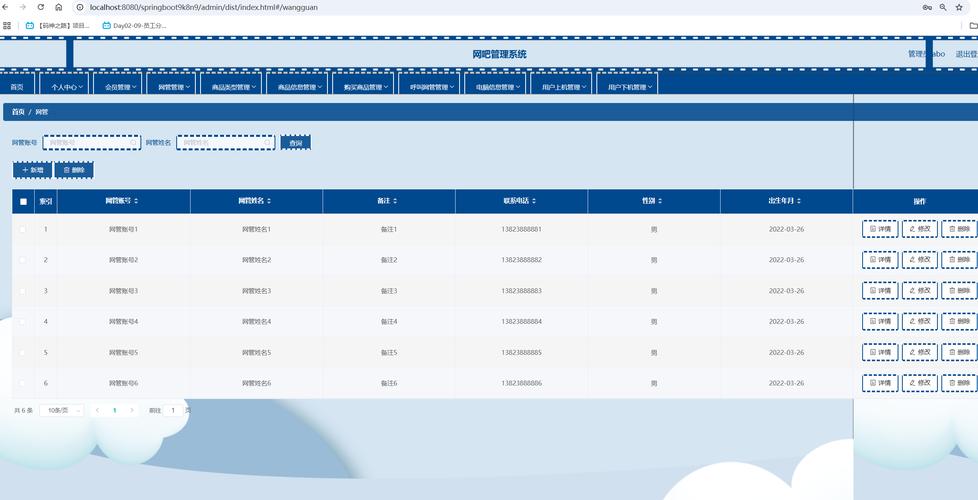Image resolution: width=978 pixels, height=500 pixels.
Task: Click sort icon on 出生年月 column
Action: point(798,201)
